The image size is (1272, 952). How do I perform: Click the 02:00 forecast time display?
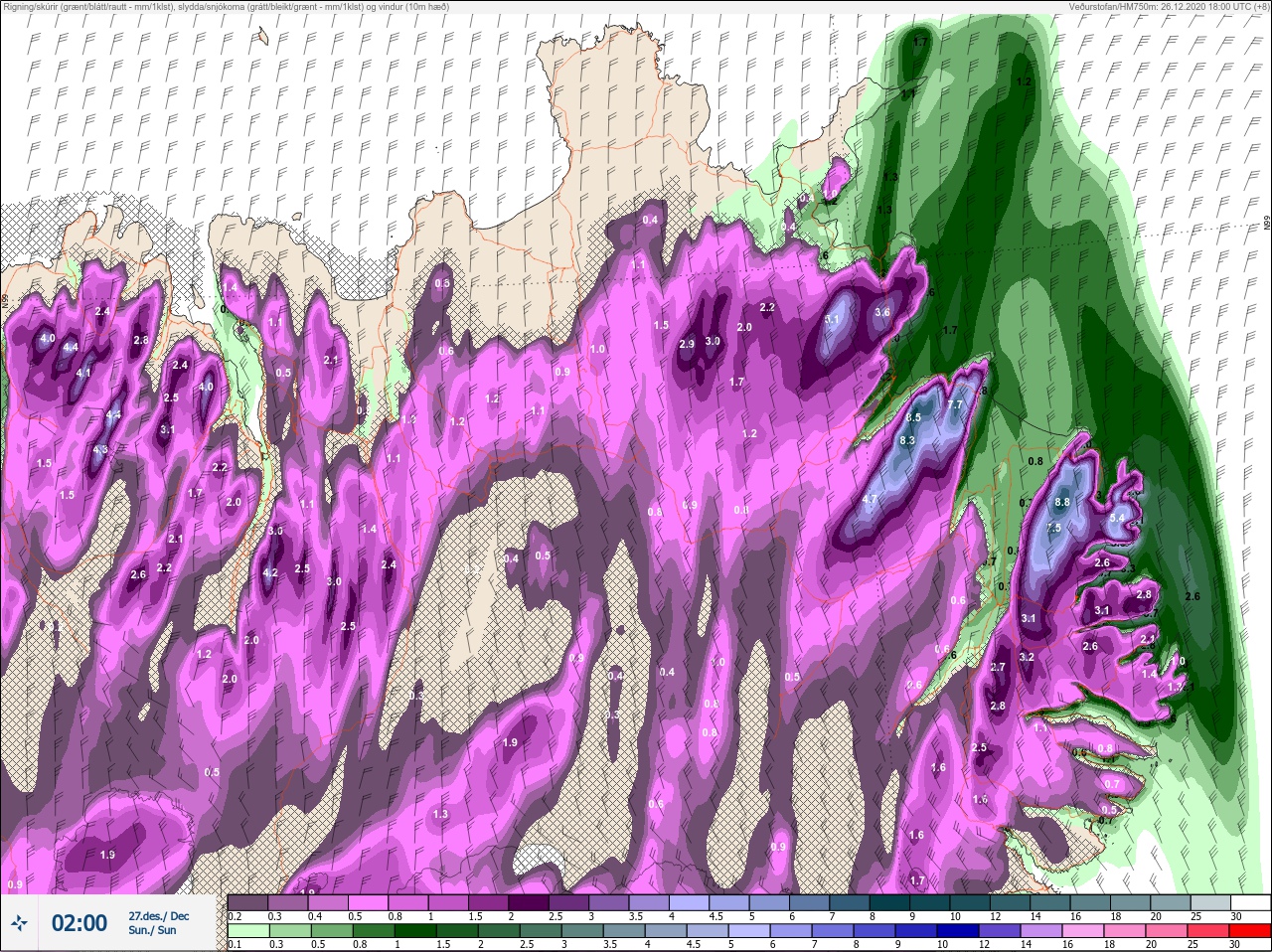[x=79, y=923]
